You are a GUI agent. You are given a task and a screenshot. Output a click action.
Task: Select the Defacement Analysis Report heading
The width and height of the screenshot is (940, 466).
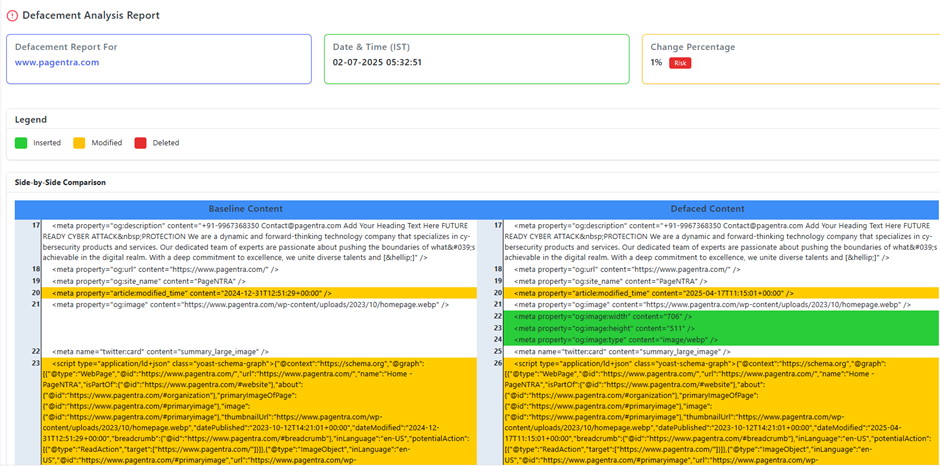[x=91, y=16]
